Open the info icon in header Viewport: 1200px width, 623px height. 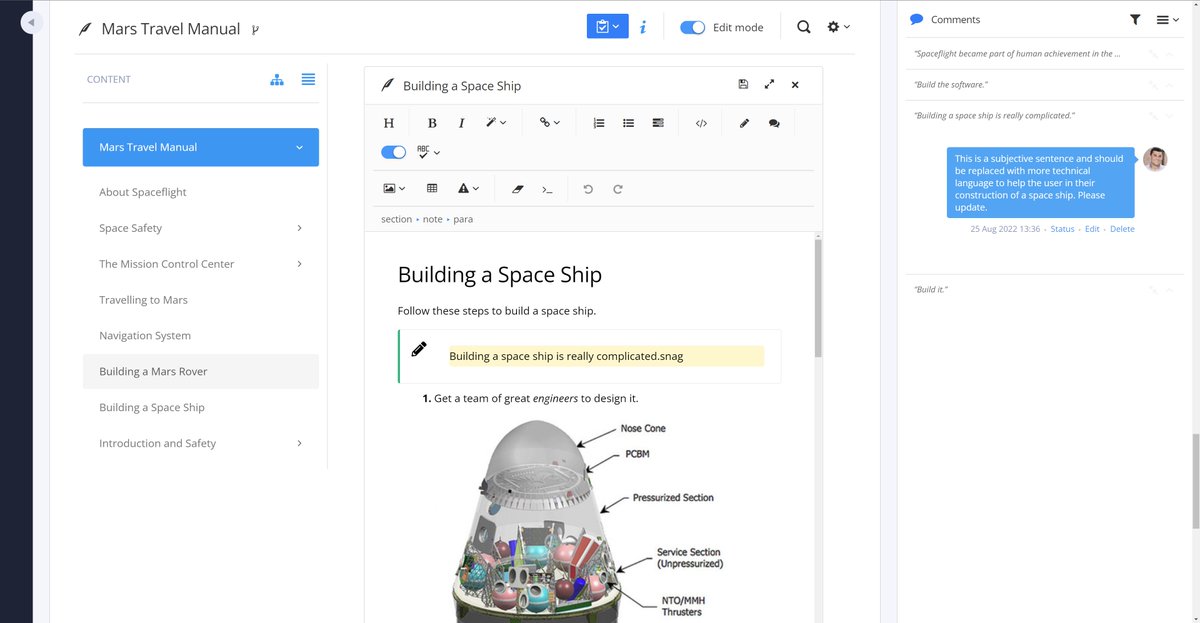(x=642, y=27)
